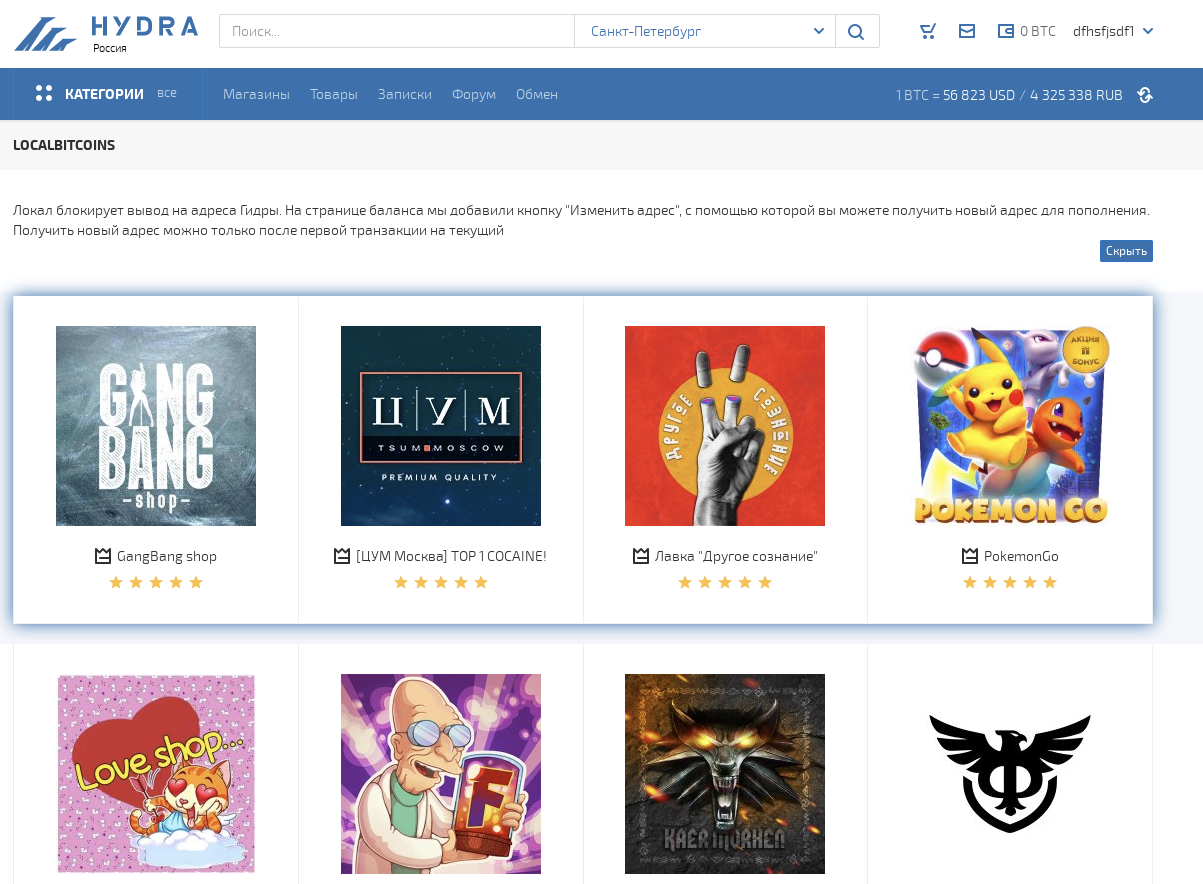This screenshot has width=1203, height=884.
Task: Open Лавка "Другое сознание" link
Action: click(x=736, y=556)
